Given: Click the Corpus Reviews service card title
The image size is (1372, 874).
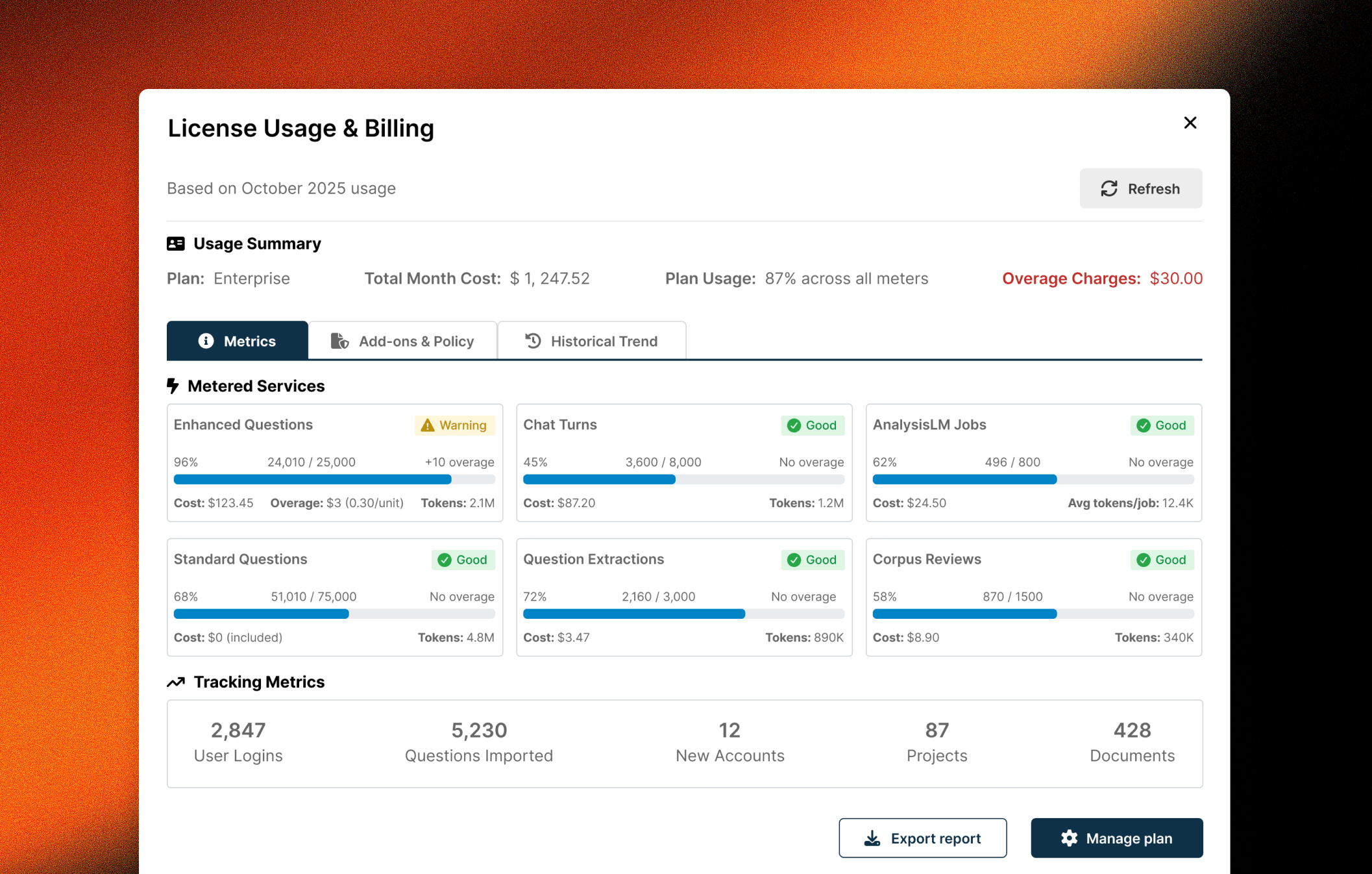Looking at the screenshot, I should point(926,559).
